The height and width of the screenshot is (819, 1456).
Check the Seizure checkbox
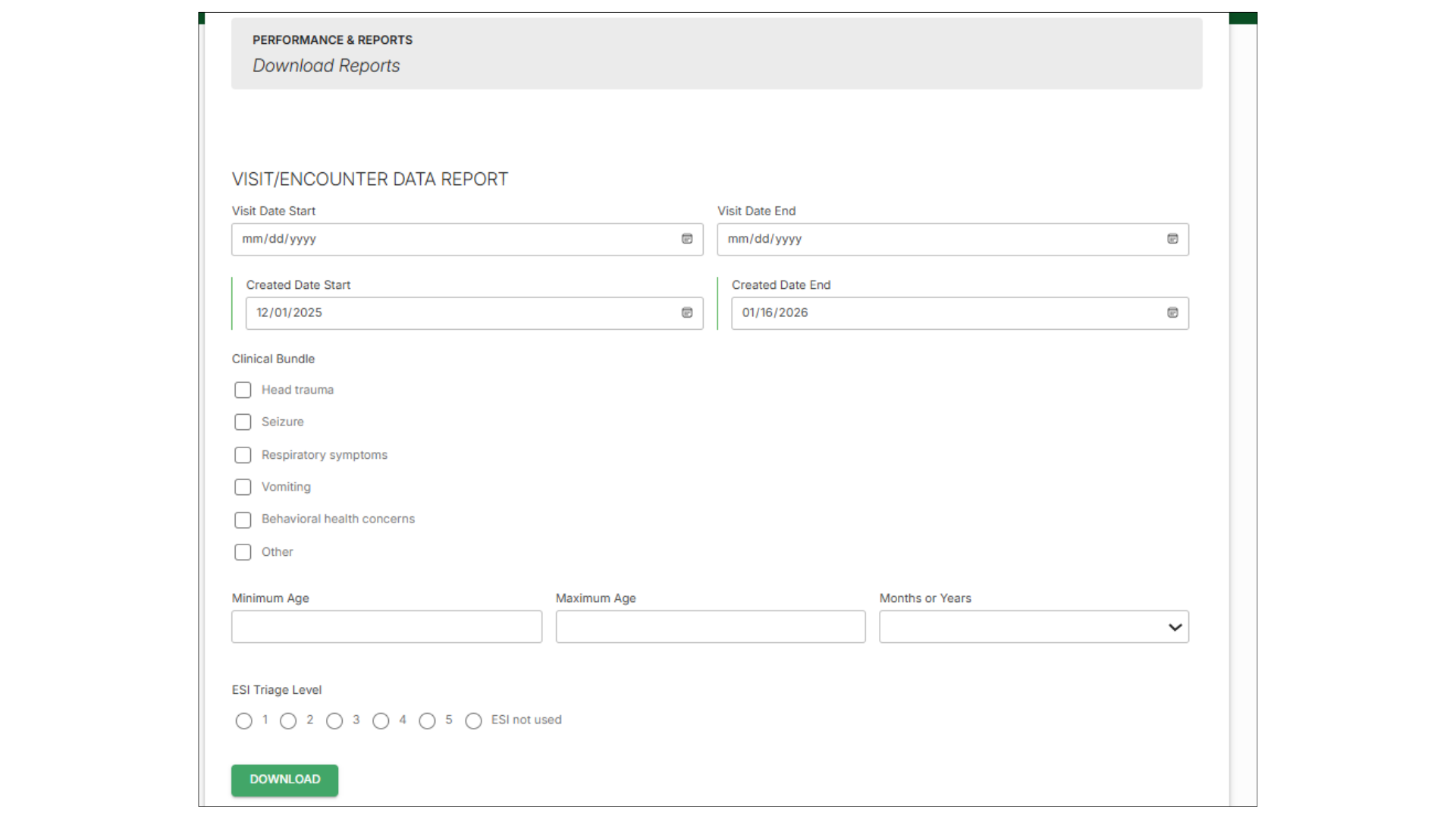point(243,422)
